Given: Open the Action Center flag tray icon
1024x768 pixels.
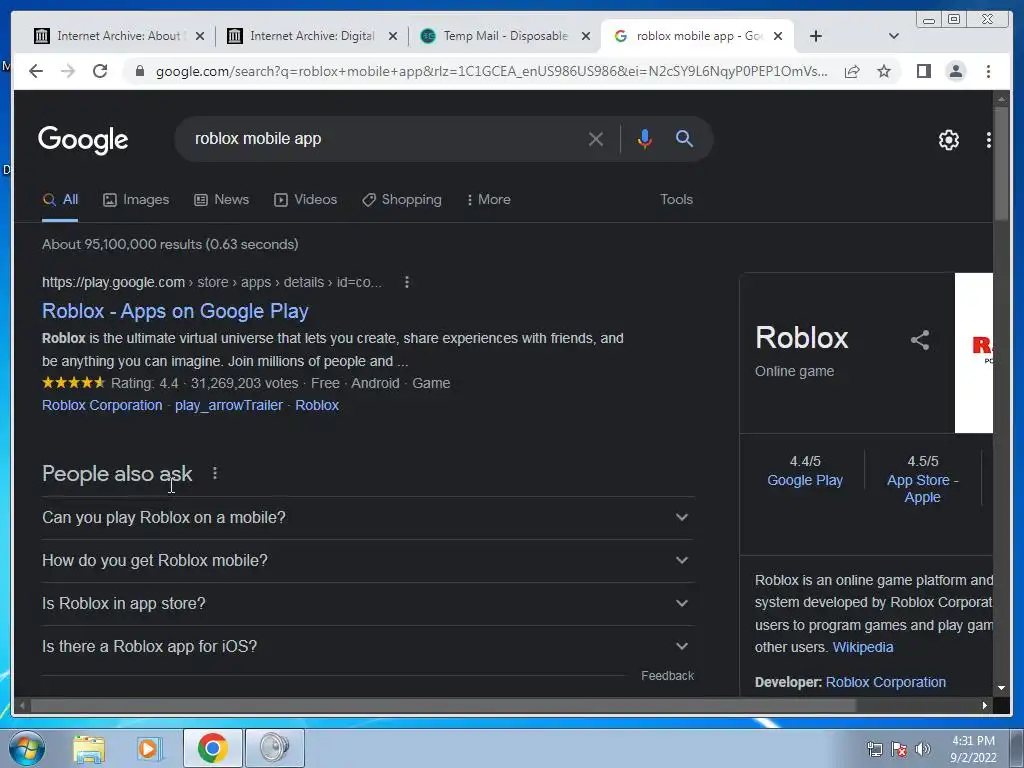Looking at the screenshot, I should [x=899, y=749].
